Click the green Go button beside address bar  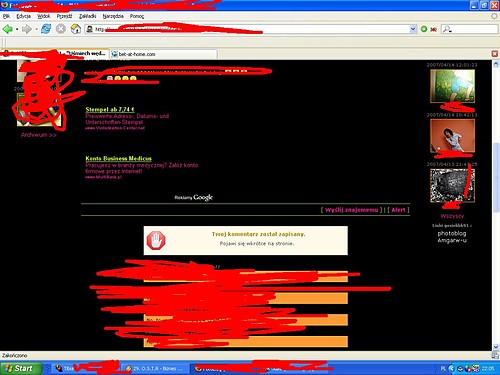[424, 29]
